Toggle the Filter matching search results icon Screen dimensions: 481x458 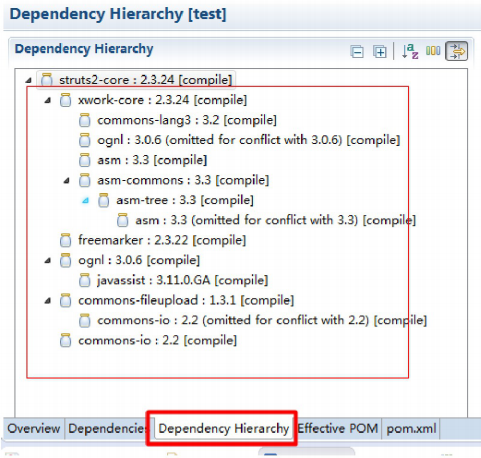click(x=457, y=51)
